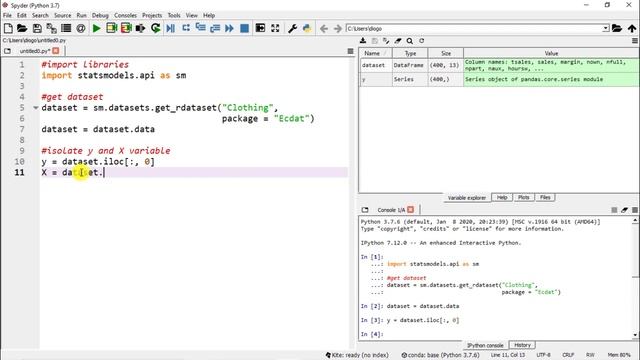
Task: Save the current file
Action: 37,28
